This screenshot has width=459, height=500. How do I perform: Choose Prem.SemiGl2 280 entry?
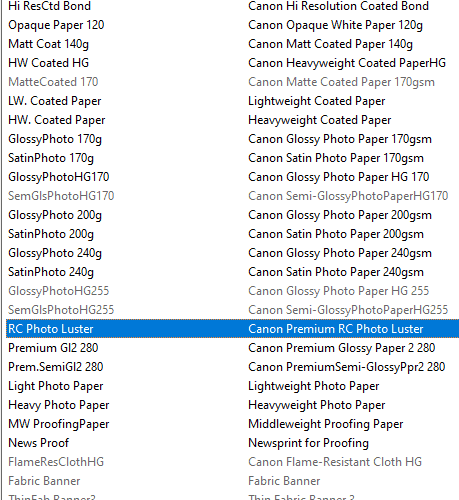232,367
